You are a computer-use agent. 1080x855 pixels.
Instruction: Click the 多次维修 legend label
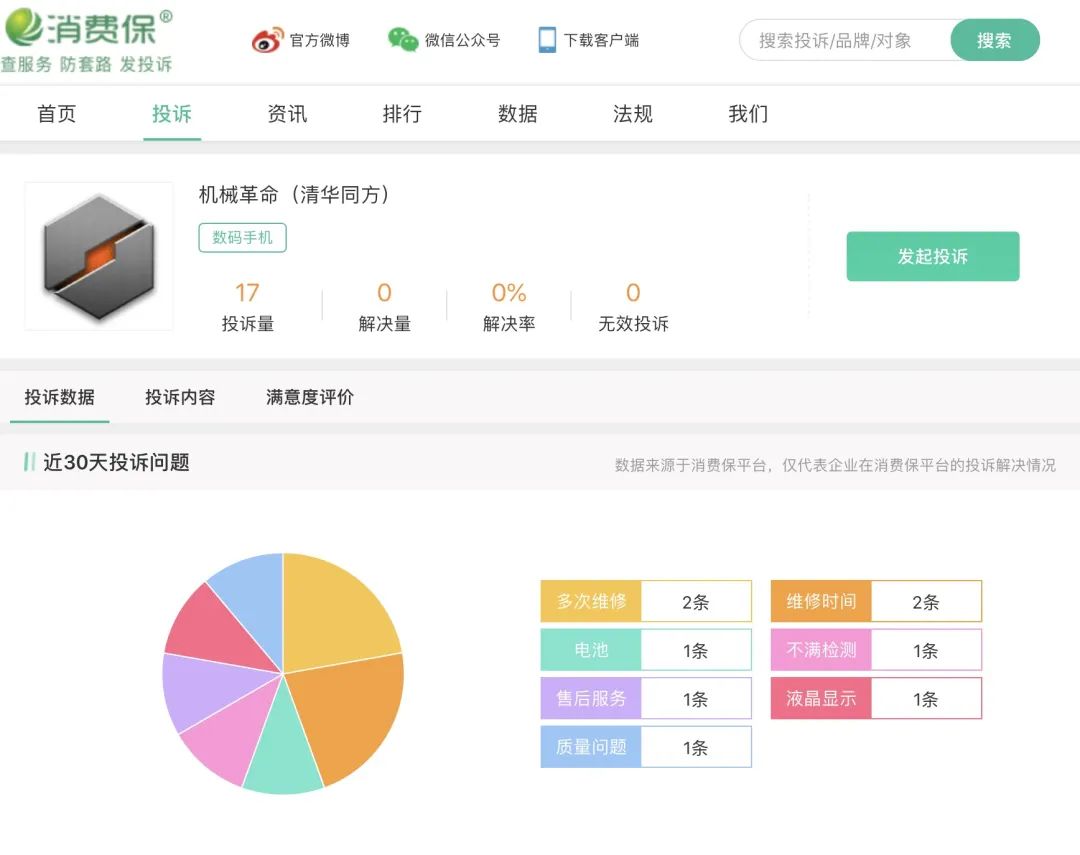[589, 600]
